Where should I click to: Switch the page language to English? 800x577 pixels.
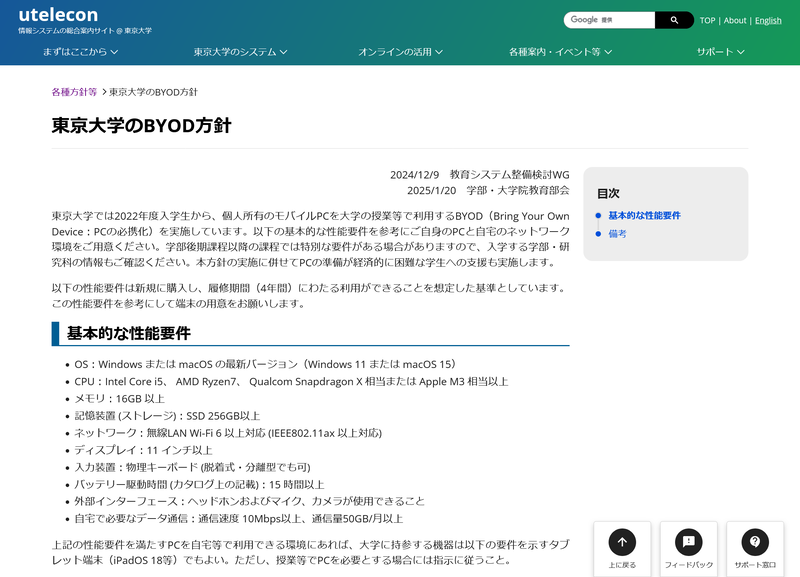tap(768, 19)
